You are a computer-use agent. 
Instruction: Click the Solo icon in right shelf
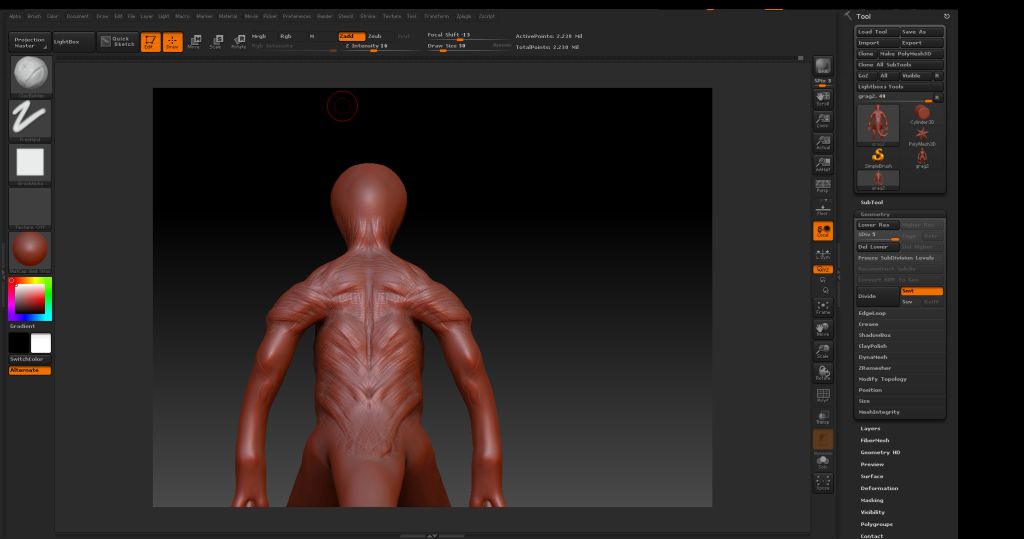[x=823, y=462]
